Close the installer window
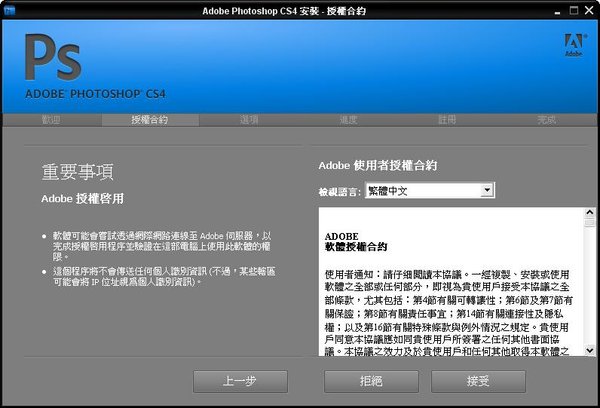 (589, 10)
